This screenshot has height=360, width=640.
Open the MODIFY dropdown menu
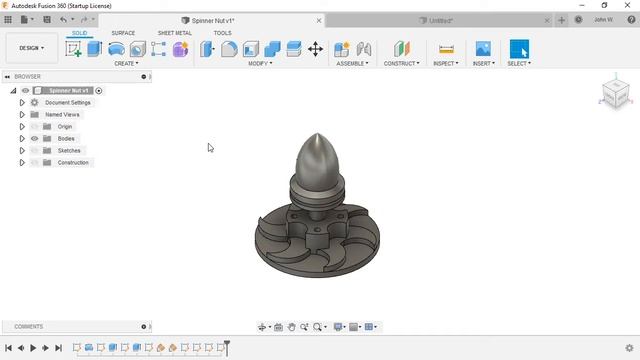coord(260,64)
